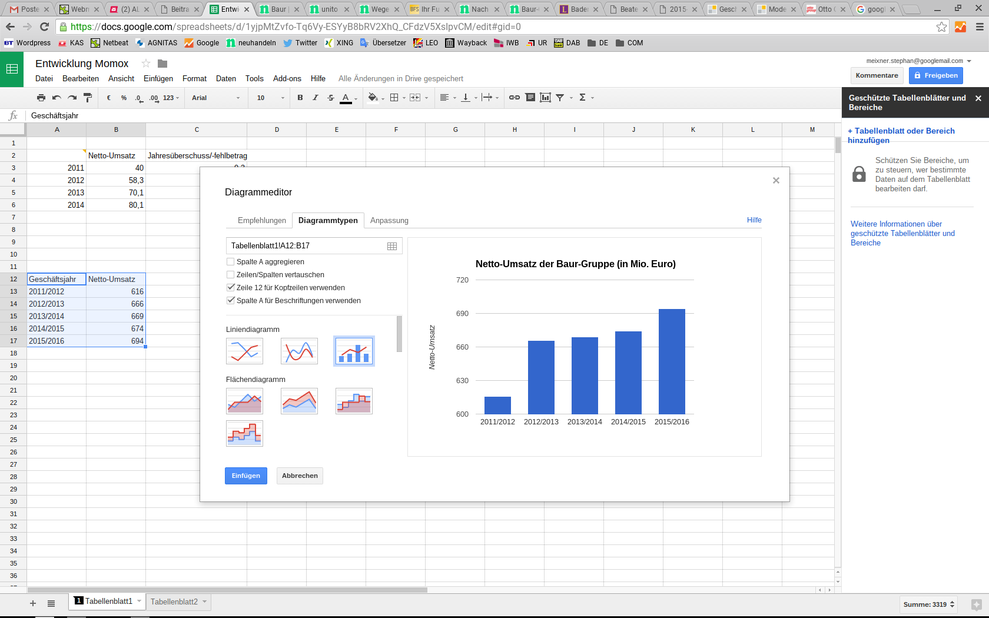Click the Freigeben share button
989x618 pixels.
pos(936,76)
